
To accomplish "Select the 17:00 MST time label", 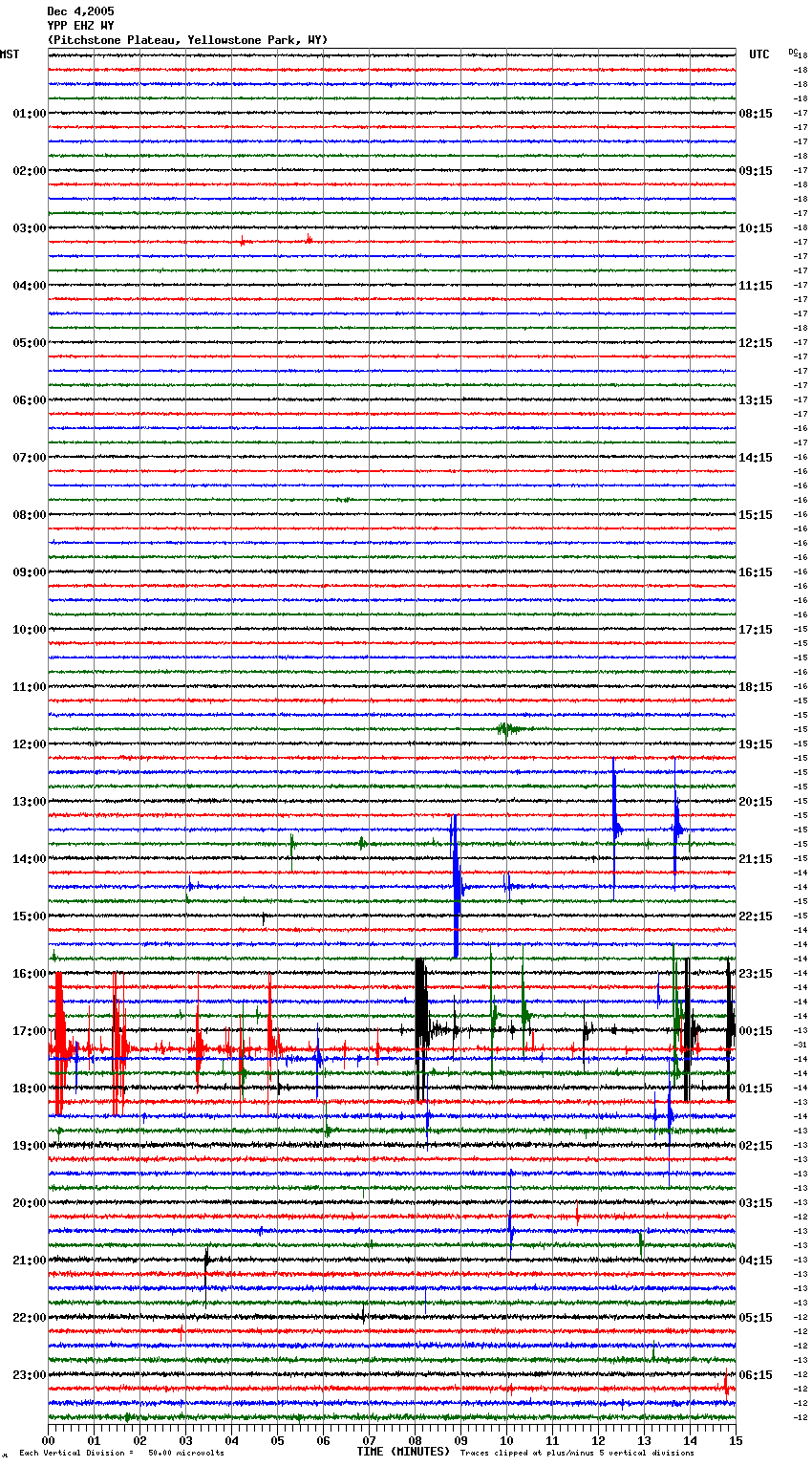I will (x=30, y=1031).
